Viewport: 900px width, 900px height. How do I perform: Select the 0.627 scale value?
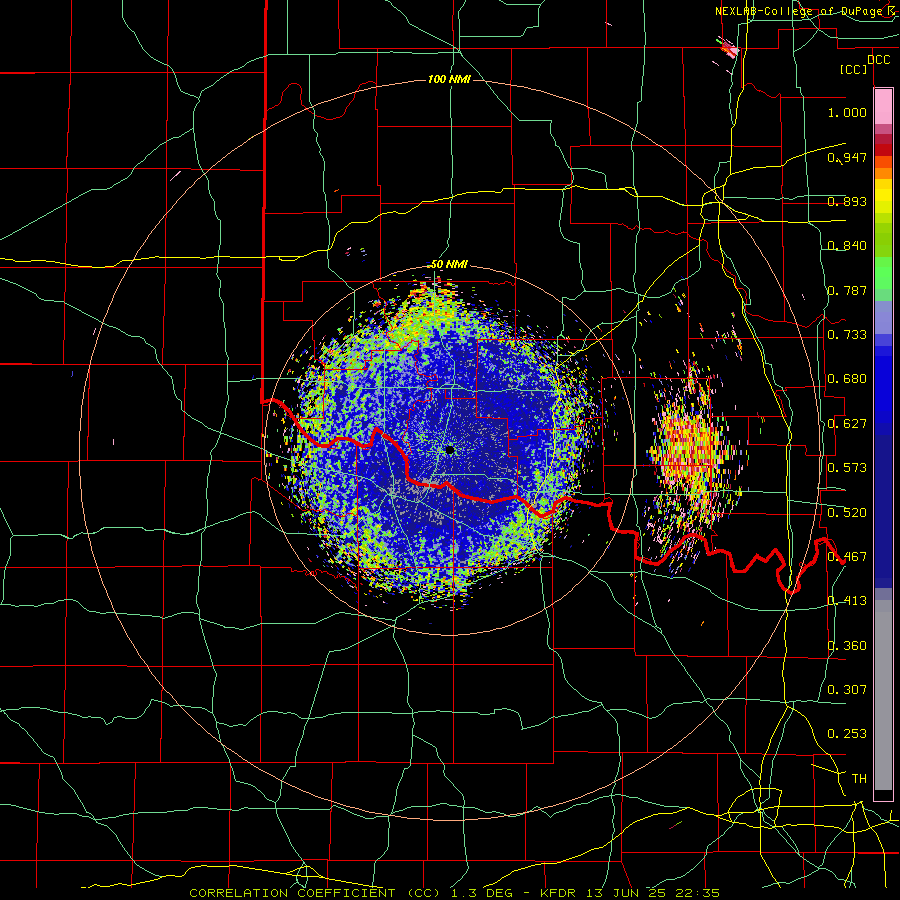point(847,424)
